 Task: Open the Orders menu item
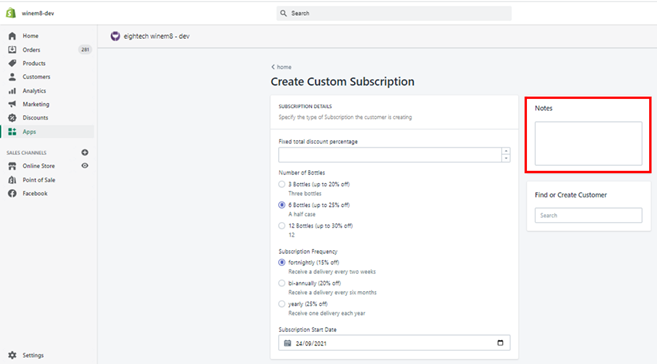pos(31,50)
